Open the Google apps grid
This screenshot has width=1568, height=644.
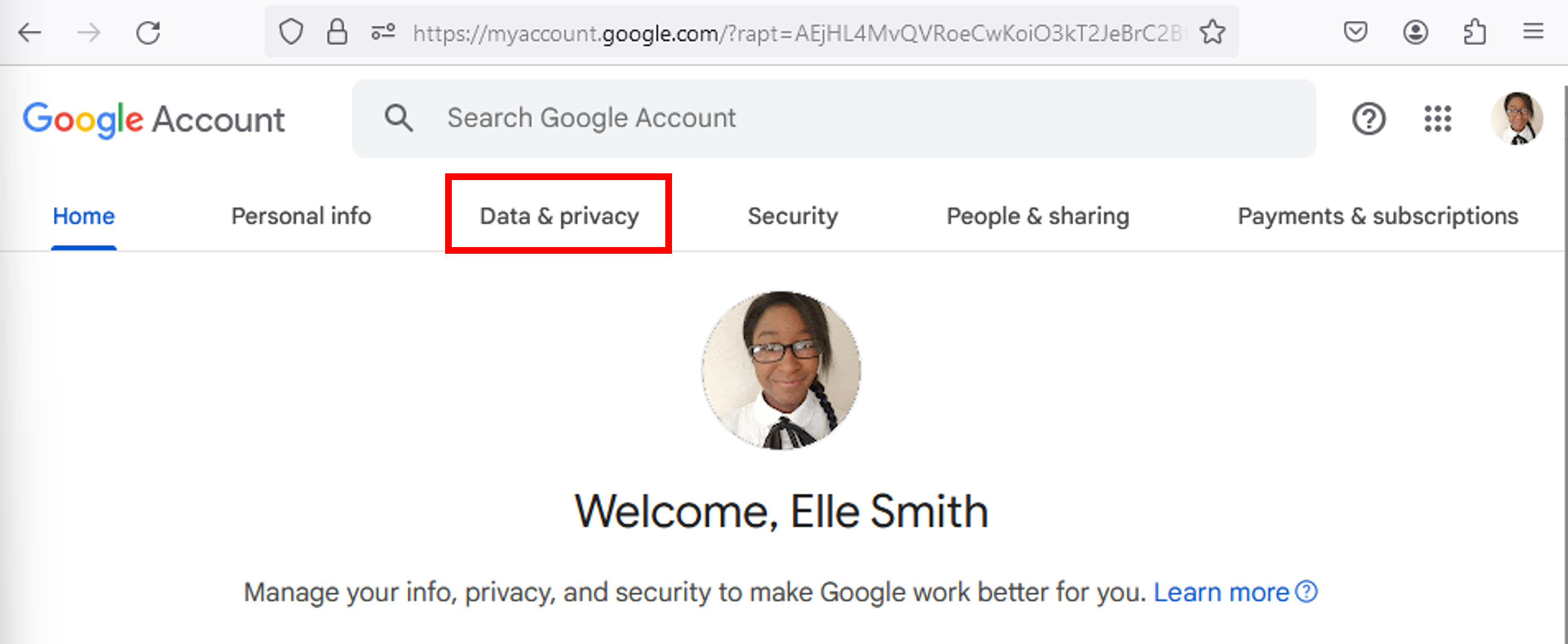1438,119
